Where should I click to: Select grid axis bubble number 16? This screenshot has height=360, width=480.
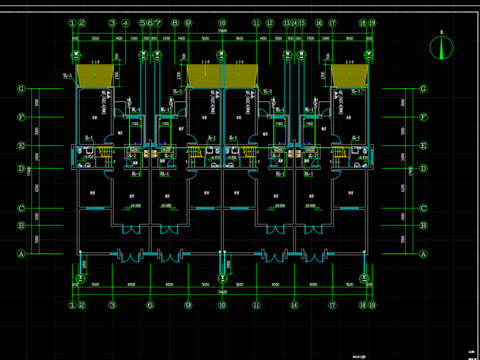pyautogui.click(x=319, y=23)
